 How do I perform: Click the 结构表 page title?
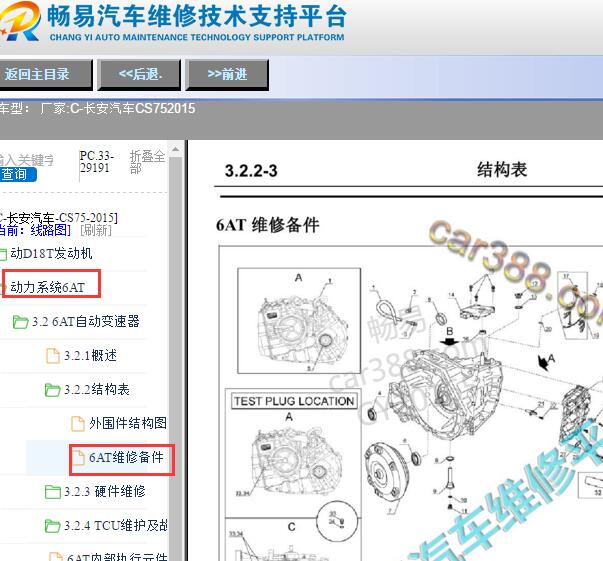[502, 170]
